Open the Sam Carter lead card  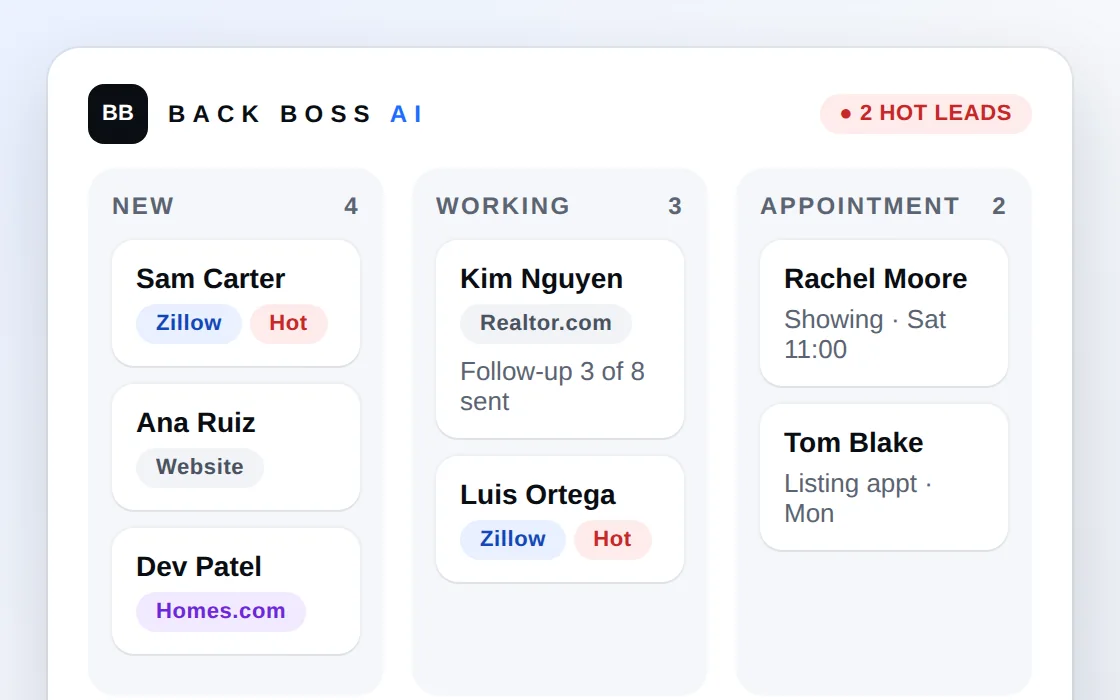tap(236, 303)
